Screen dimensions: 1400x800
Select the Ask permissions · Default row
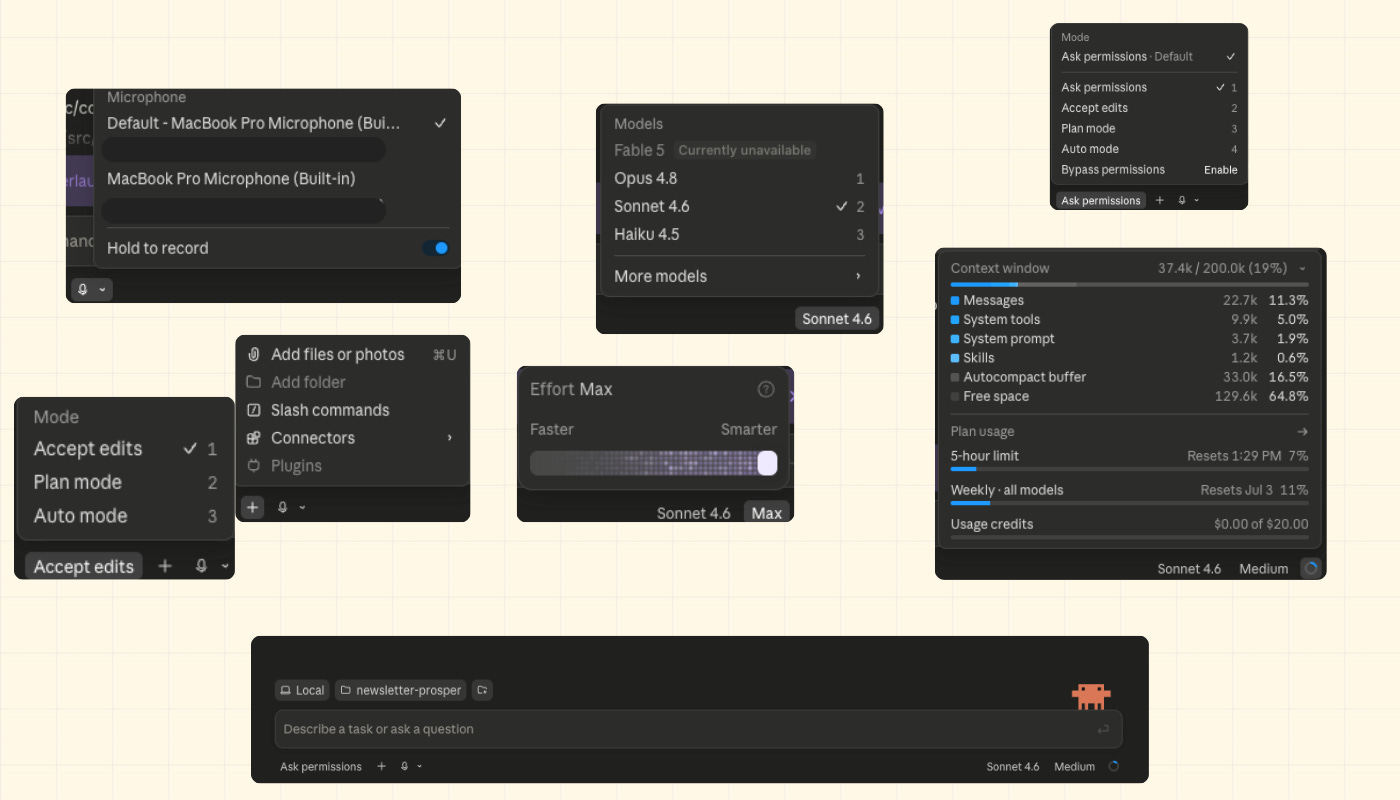1149,57
